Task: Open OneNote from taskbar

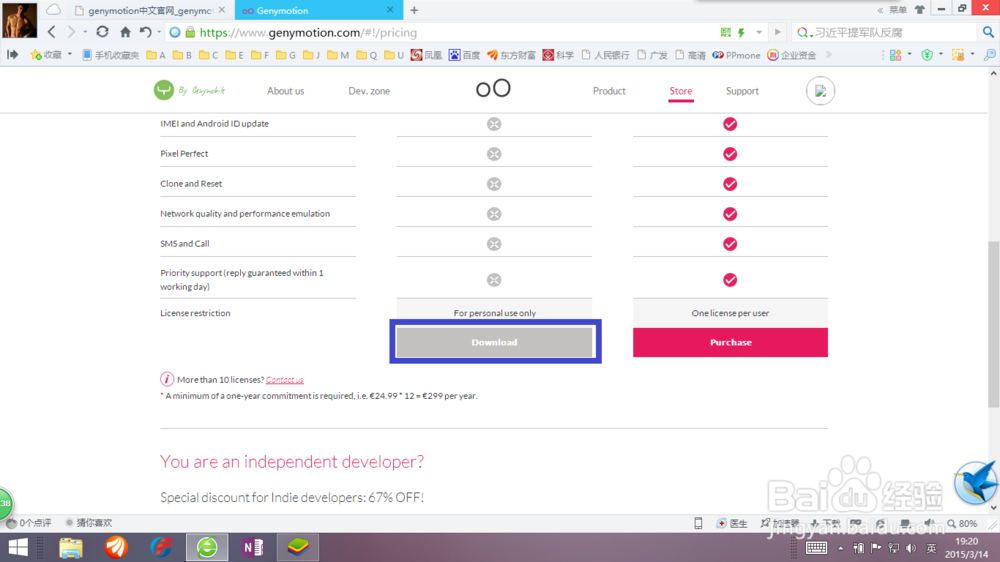Action: 253,547
